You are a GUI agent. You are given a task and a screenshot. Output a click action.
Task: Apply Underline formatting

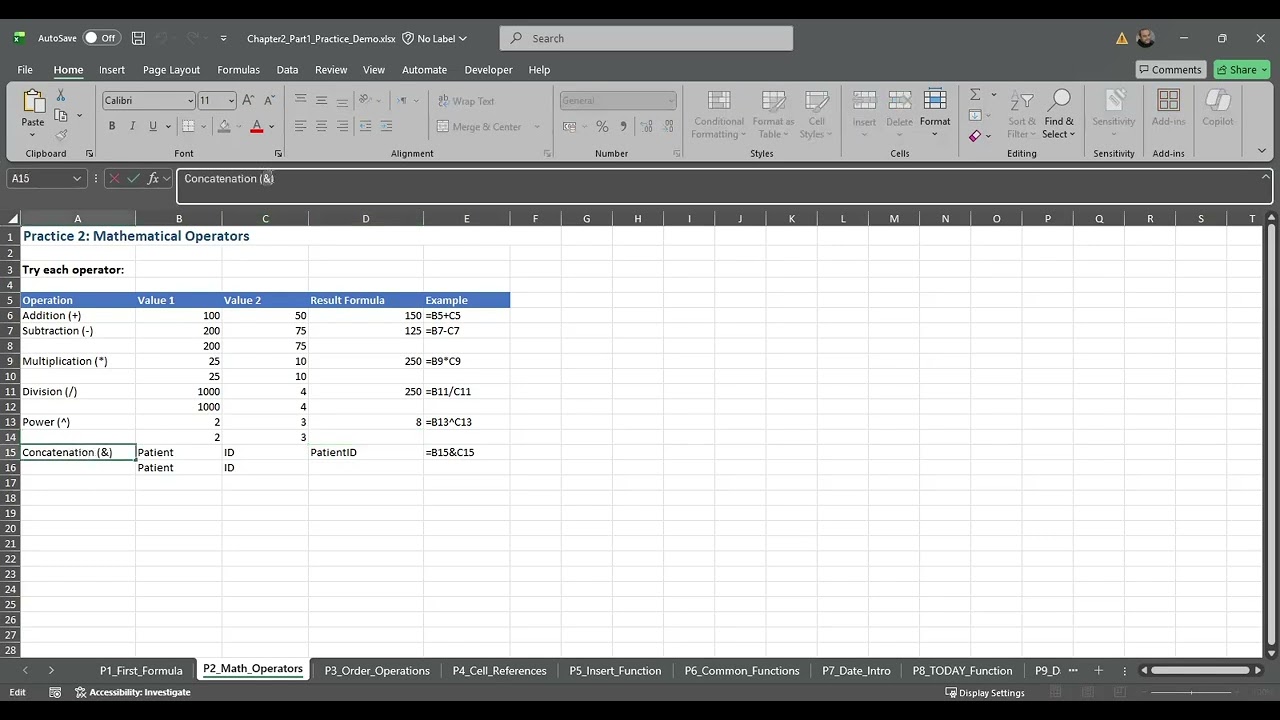click(153, 126)
